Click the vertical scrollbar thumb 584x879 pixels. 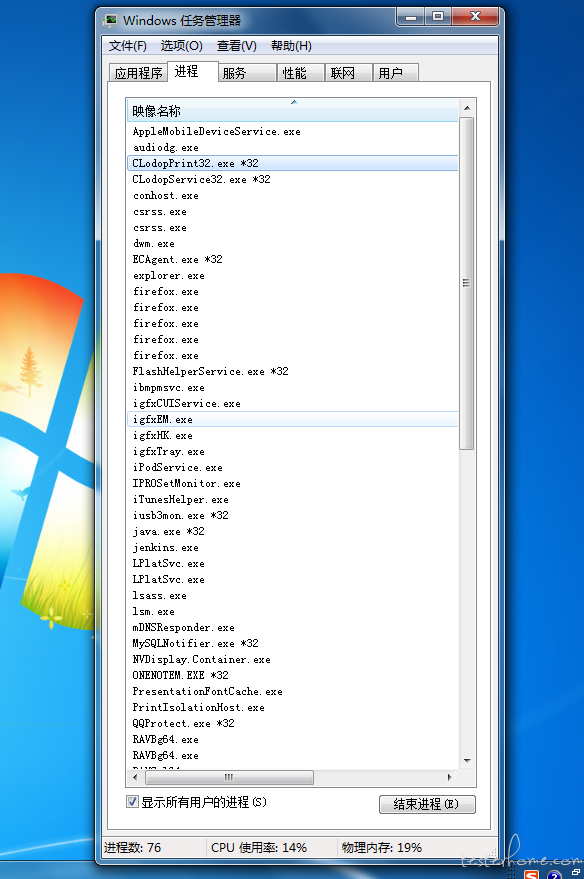pyautogui.click(x=466, y=283)
